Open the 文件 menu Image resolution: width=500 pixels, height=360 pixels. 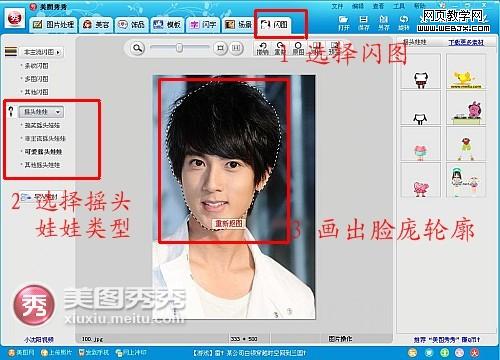tap(337, 6)
